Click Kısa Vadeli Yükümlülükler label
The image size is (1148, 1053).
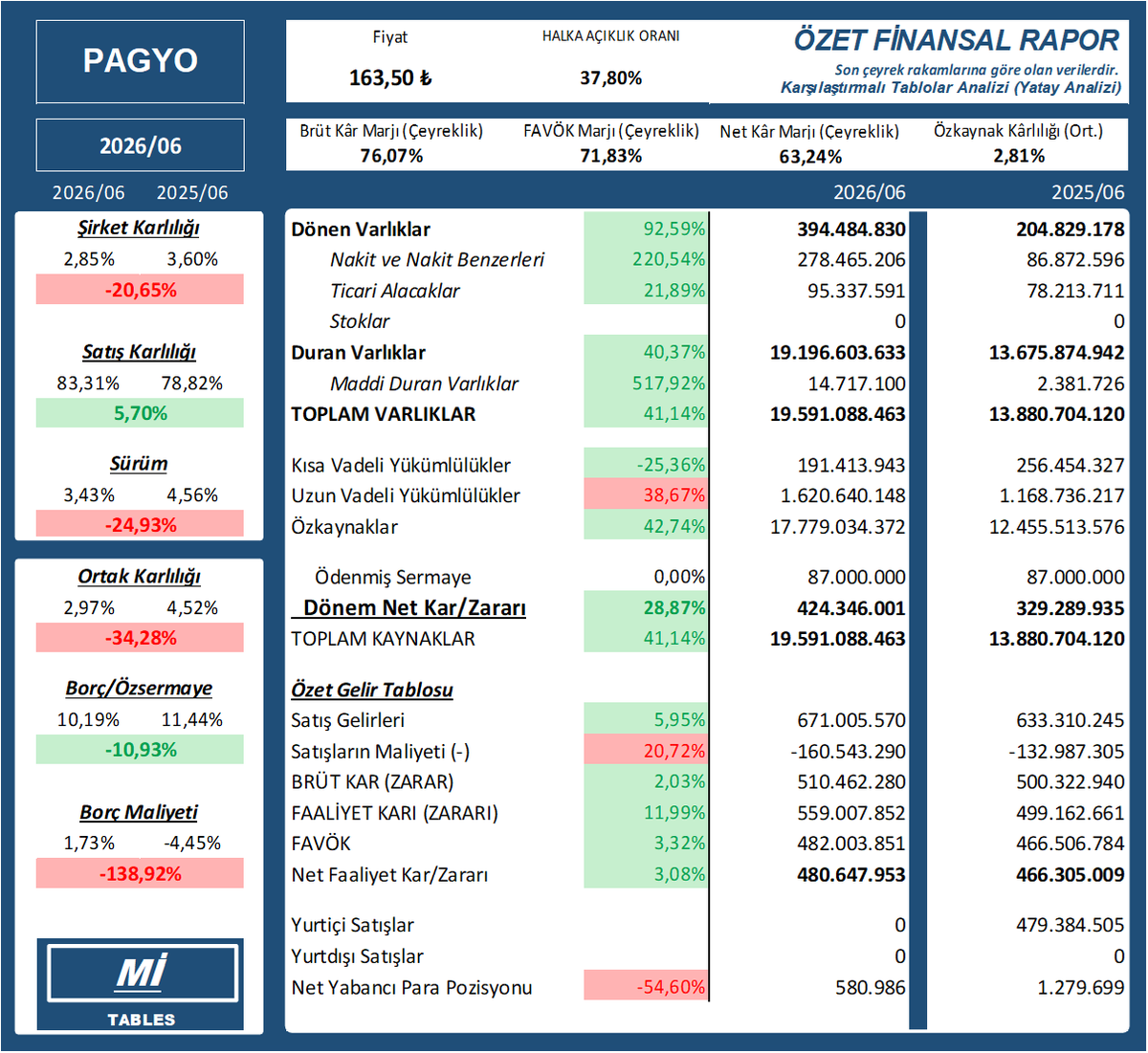point(401,466)
